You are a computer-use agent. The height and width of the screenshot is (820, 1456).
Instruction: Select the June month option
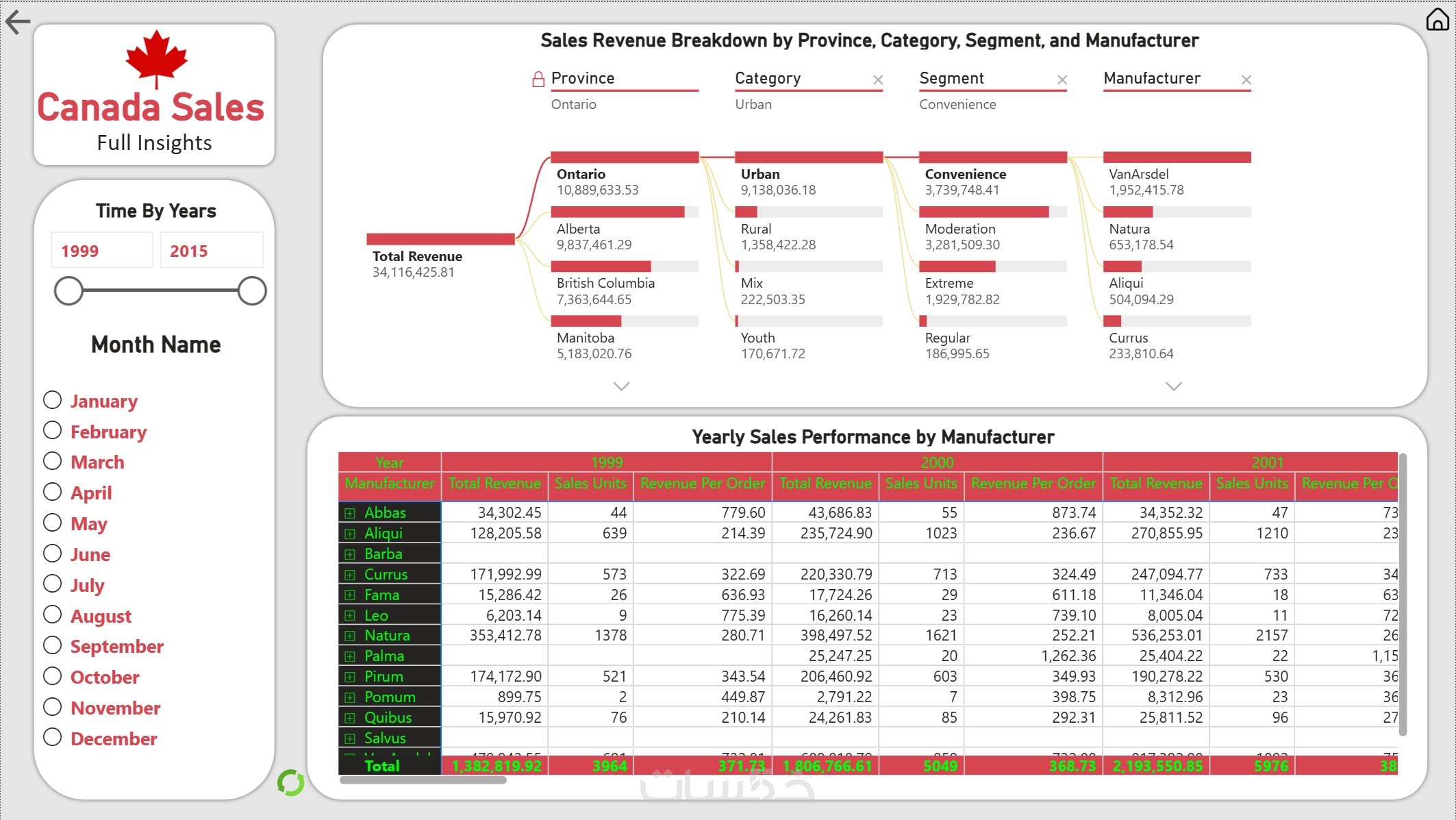(x=53, y=554)
